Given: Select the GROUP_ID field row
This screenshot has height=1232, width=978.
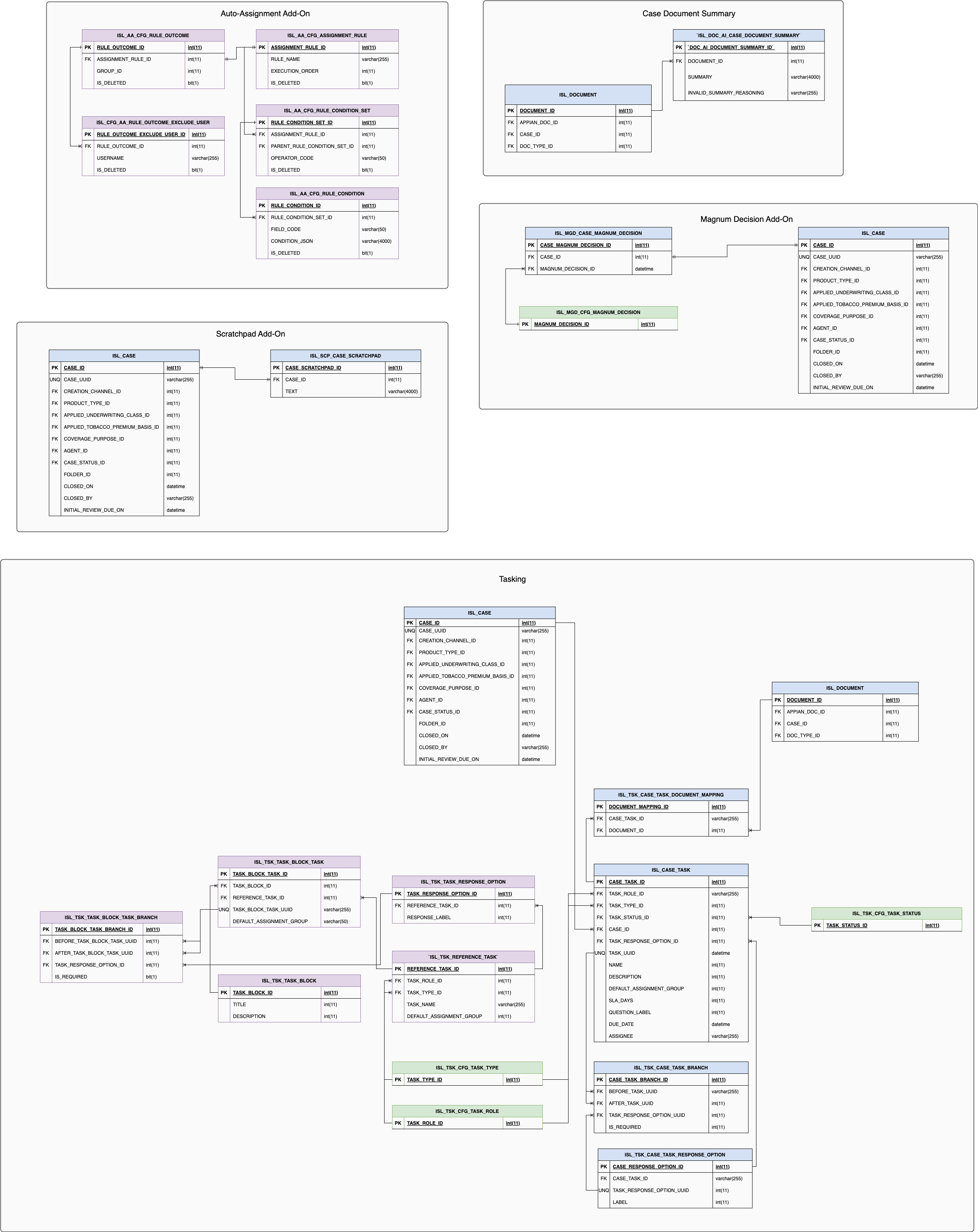Looking at the screenshot, I should (x=153, y=72).
